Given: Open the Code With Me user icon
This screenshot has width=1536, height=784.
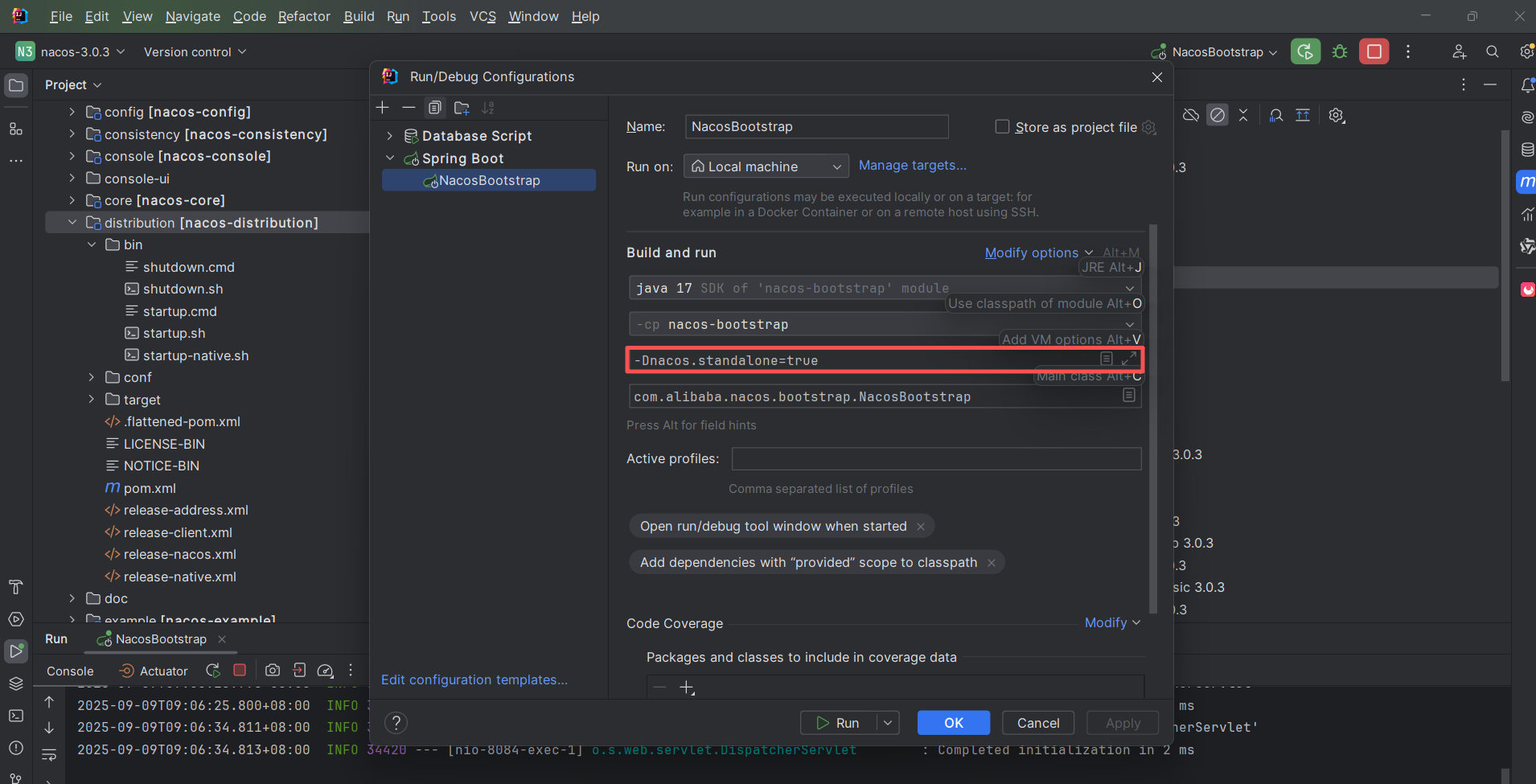Looking at the screenshot, I should [x=1459, y=51].
